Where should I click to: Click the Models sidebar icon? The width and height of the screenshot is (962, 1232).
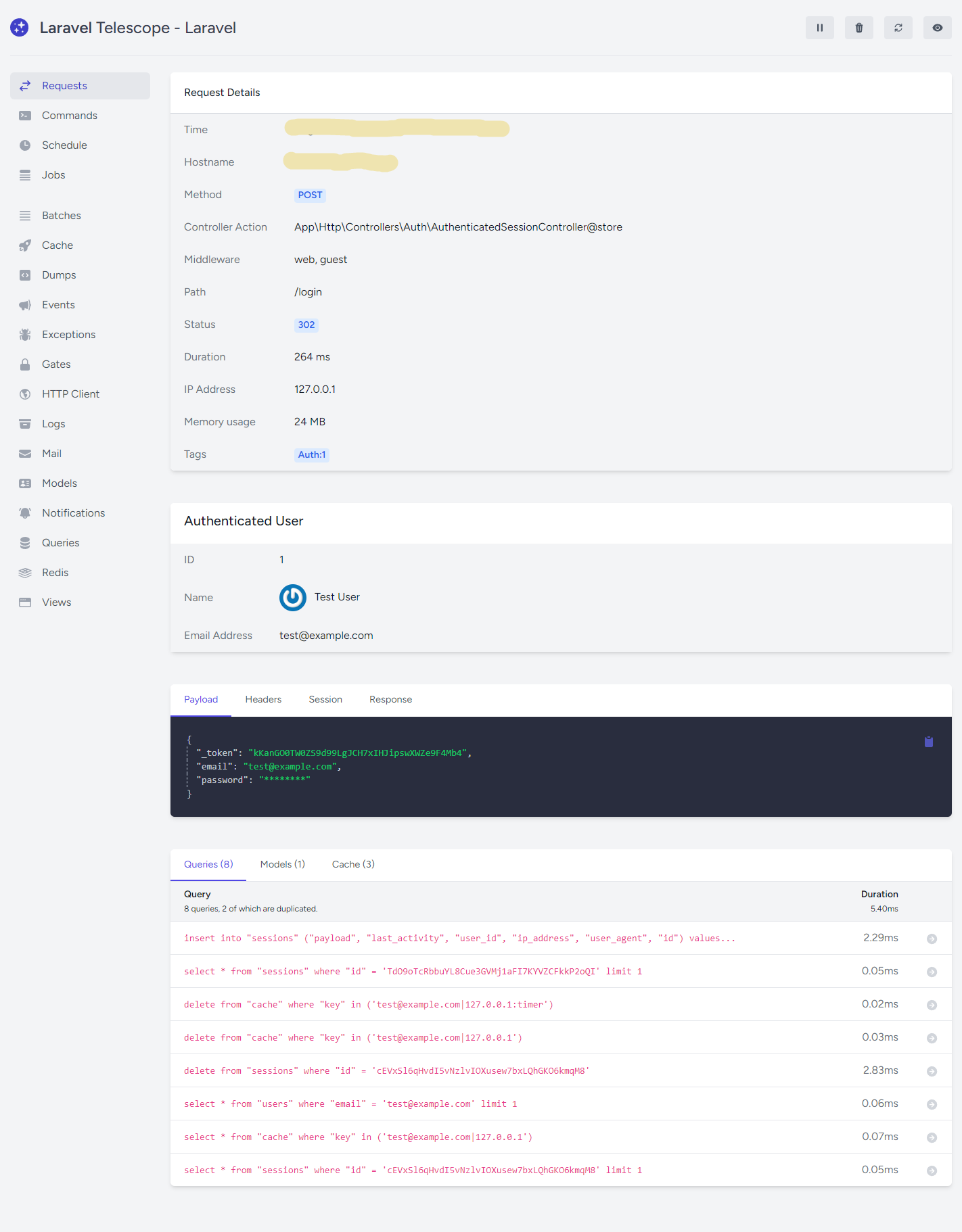pos(25,483)
